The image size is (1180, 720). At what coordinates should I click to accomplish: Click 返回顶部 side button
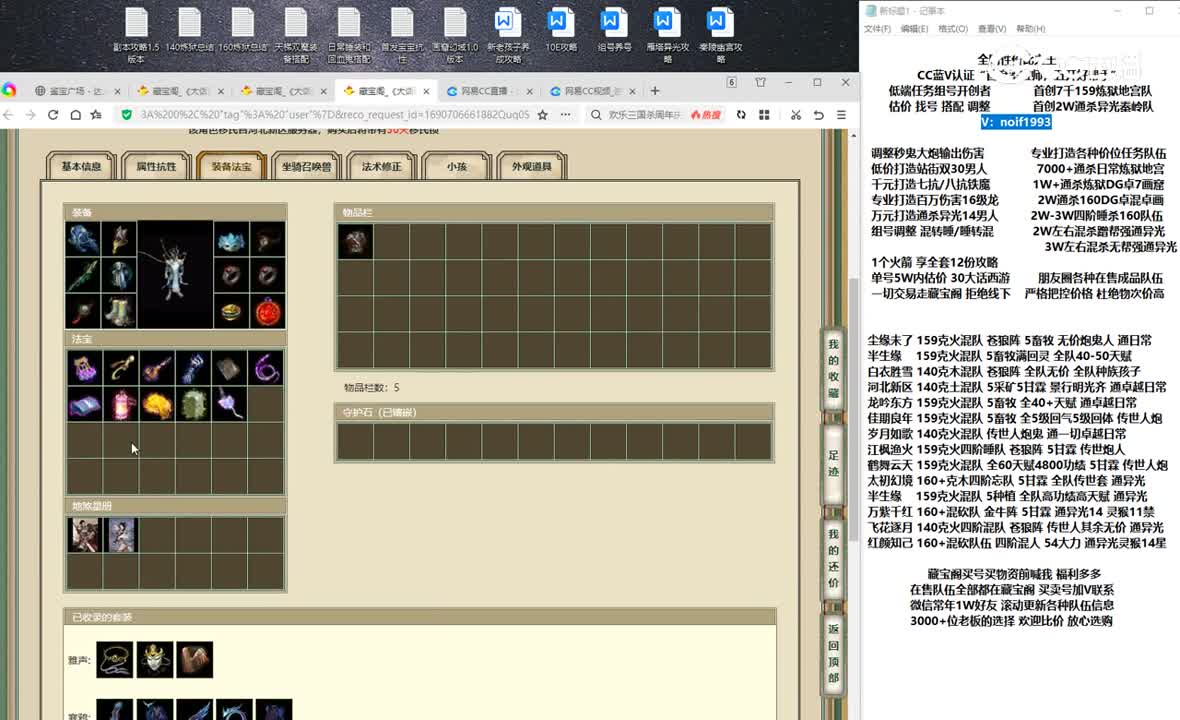pyautogui.click(x=833, y=653)
